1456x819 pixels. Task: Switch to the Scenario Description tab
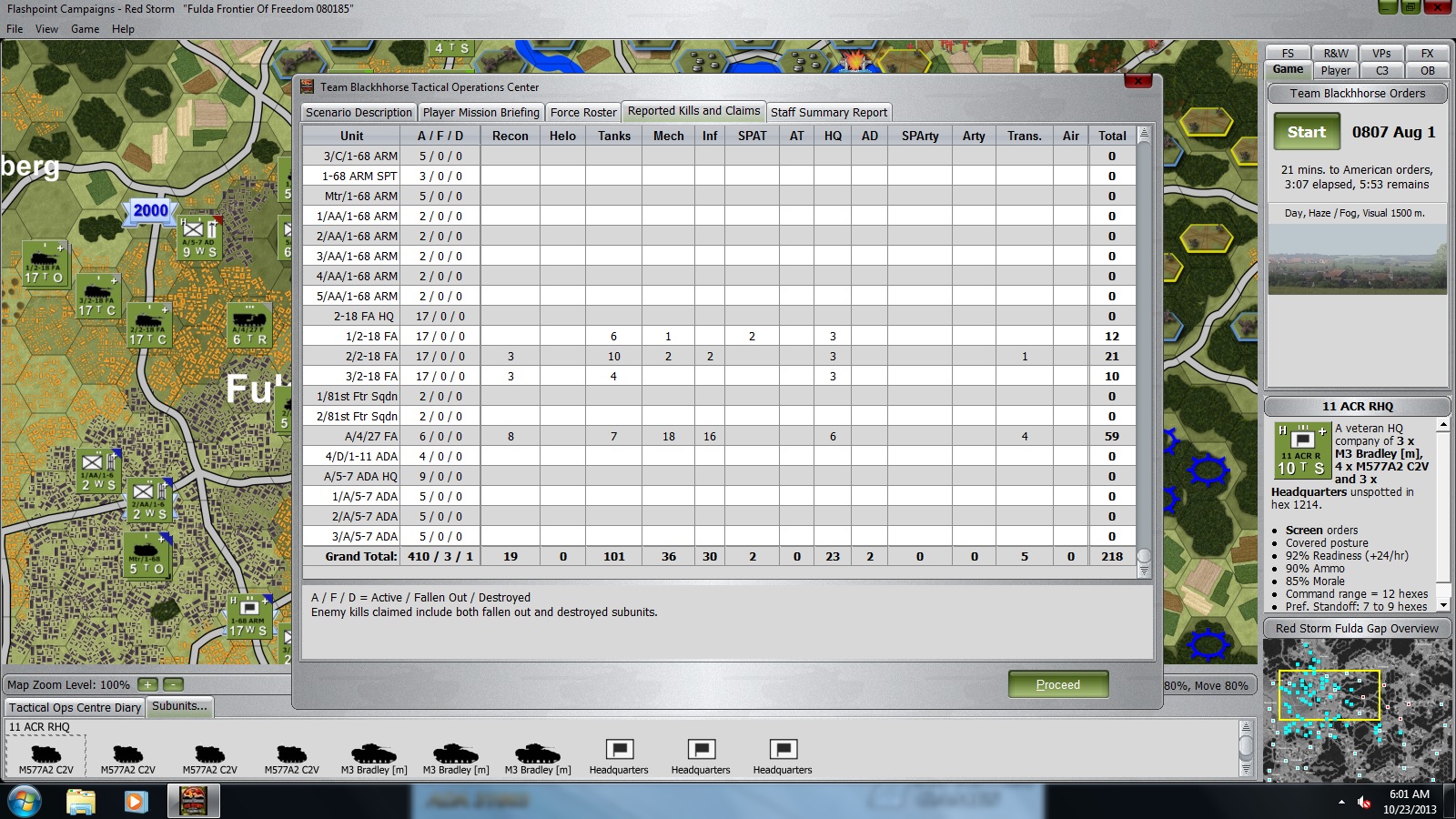pos(359,112)
